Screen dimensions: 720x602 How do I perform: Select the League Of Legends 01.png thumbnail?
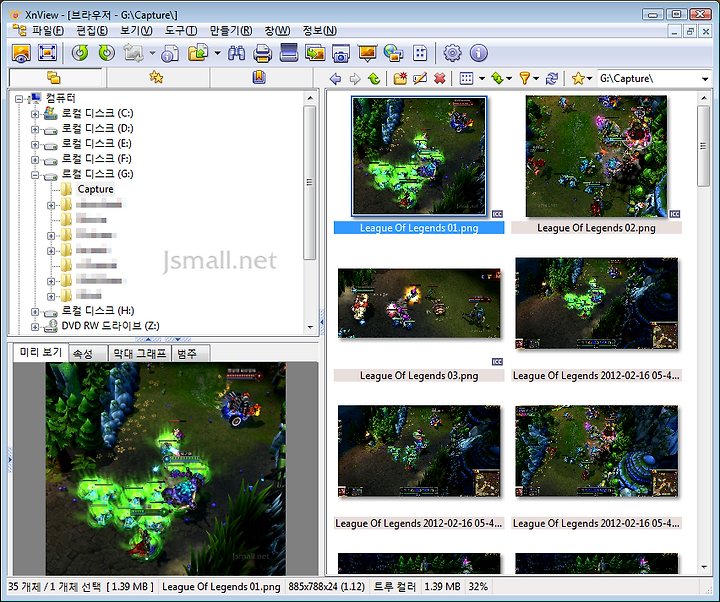click(419, 156)
